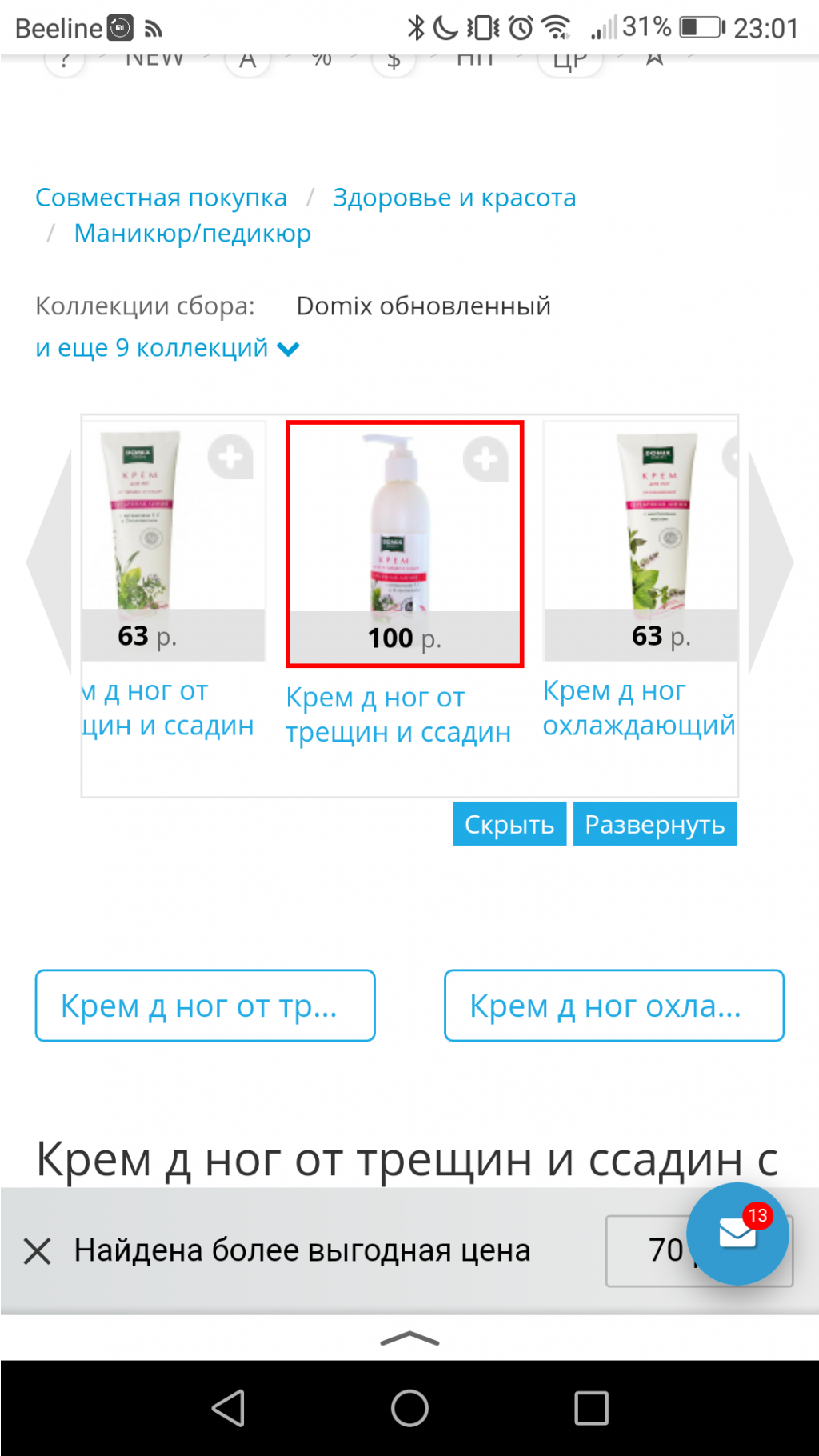Viewport: 819px width, 1456px height.
Task: Go to the Здоровье и красота category
Action: (454, 198)
